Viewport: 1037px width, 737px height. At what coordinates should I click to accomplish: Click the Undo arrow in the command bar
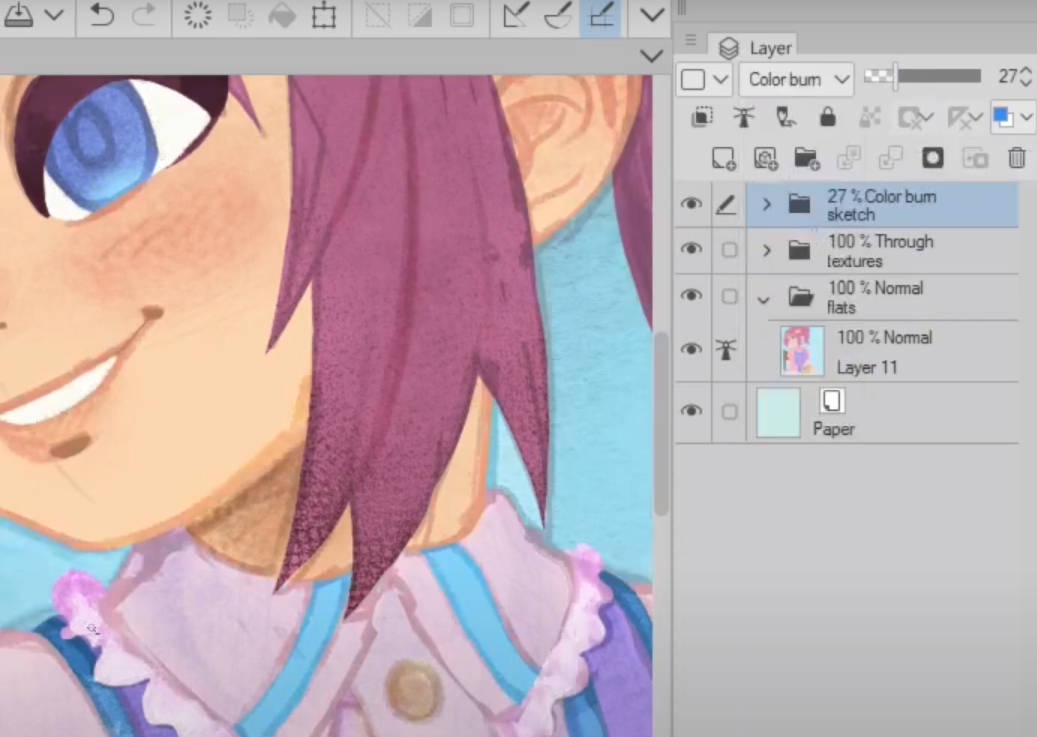[102, 16]
